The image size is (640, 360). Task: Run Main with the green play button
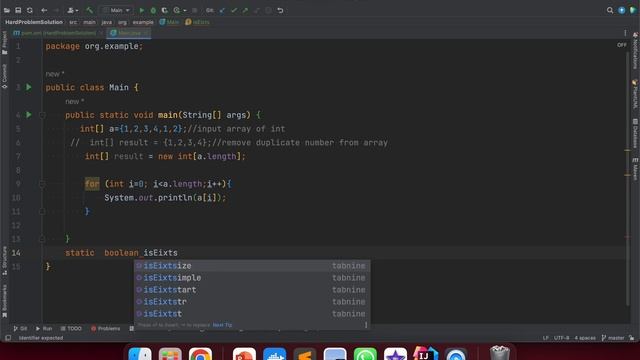[142, 10]
